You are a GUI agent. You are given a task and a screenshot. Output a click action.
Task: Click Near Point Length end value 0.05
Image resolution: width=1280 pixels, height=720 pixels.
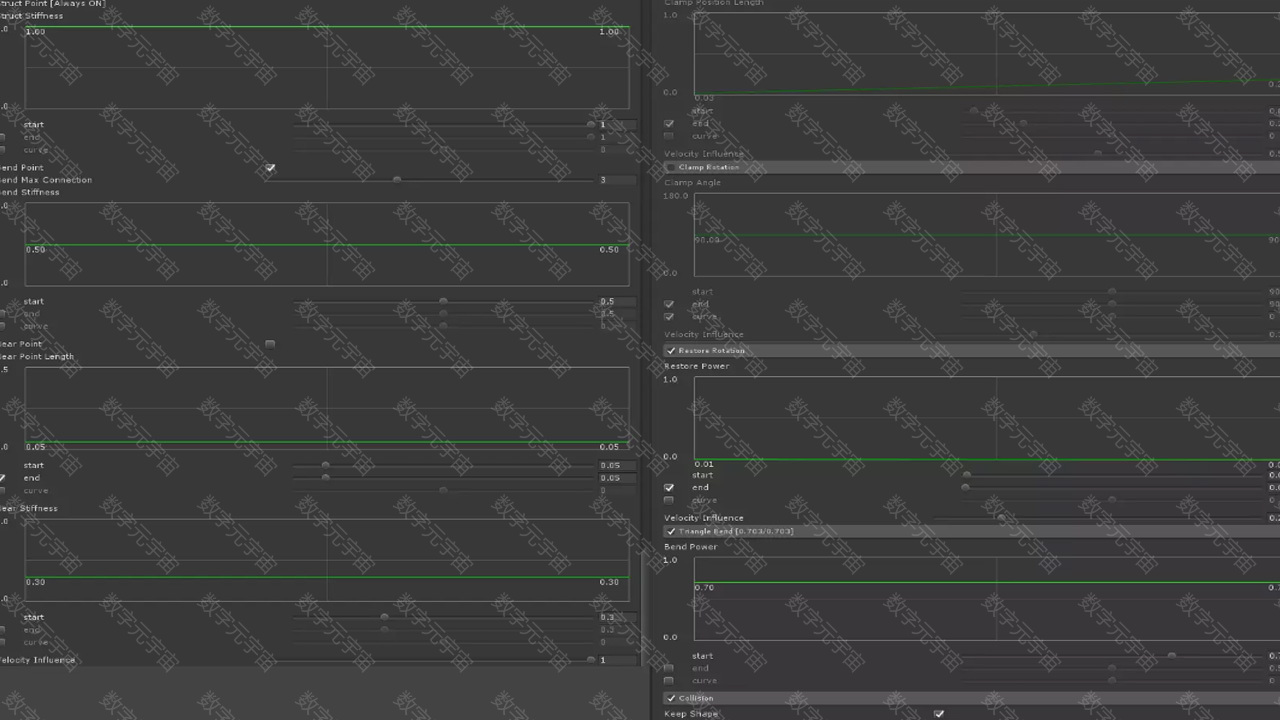click(x=616, y=478)
